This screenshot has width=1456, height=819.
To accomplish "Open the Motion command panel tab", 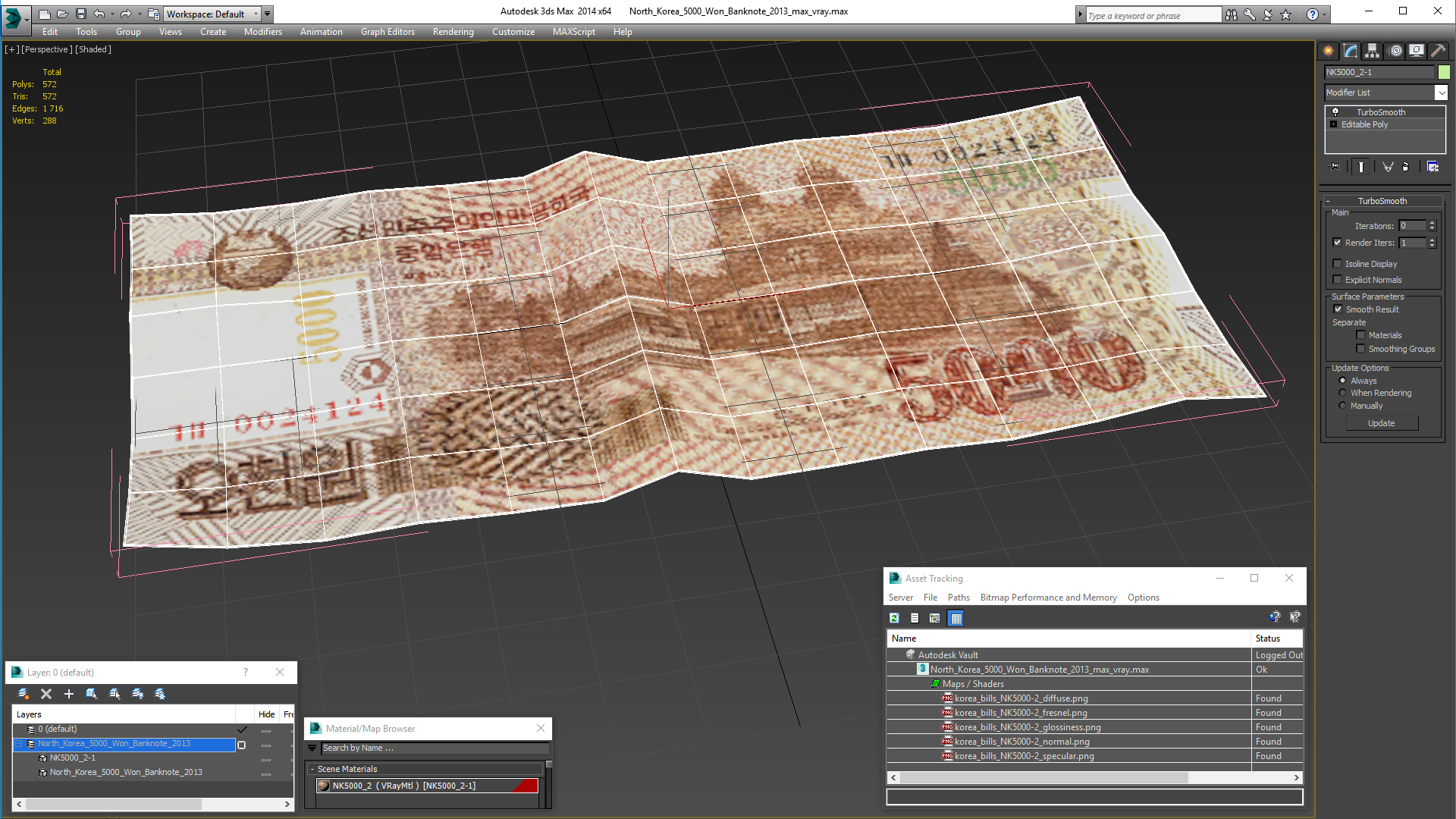I will [1395, 51].
